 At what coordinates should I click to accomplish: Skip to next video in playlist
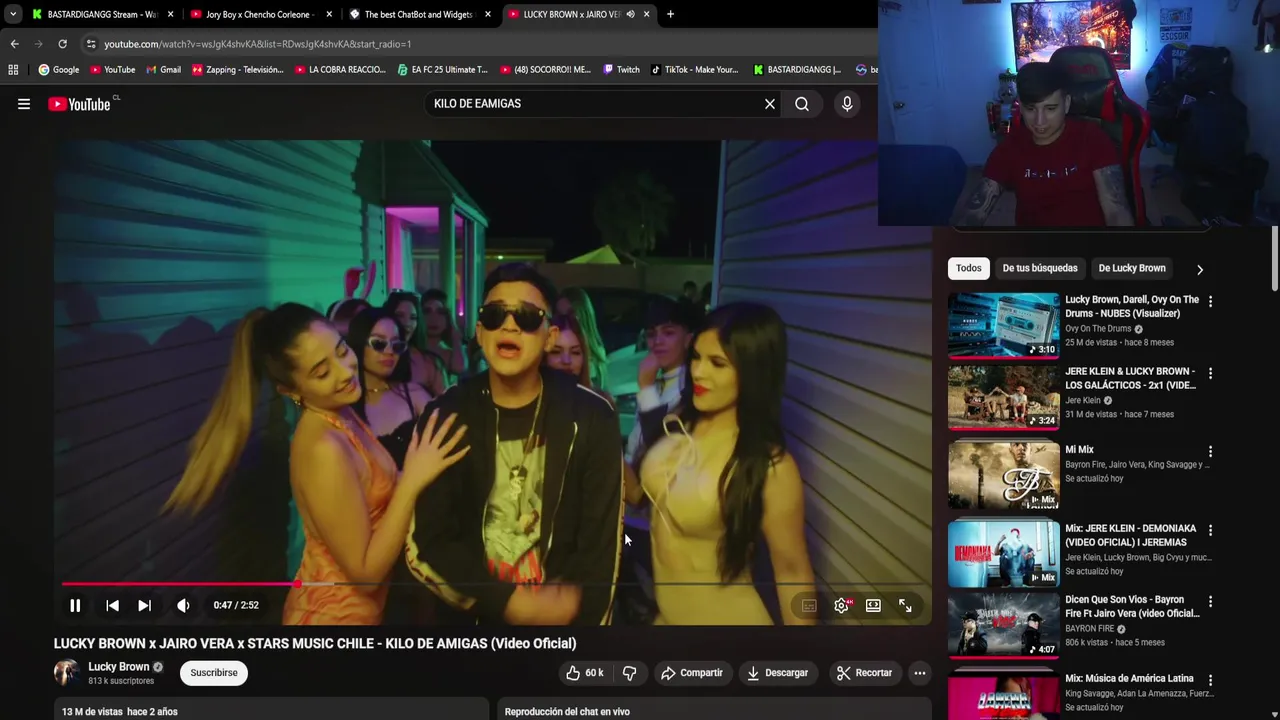144,605
